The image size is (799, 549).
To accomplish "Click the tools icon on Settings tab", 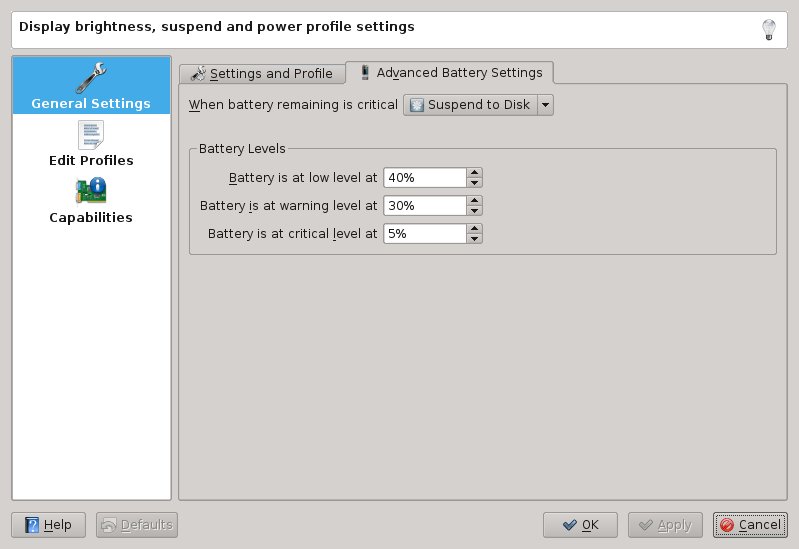I will coord(198,73).
